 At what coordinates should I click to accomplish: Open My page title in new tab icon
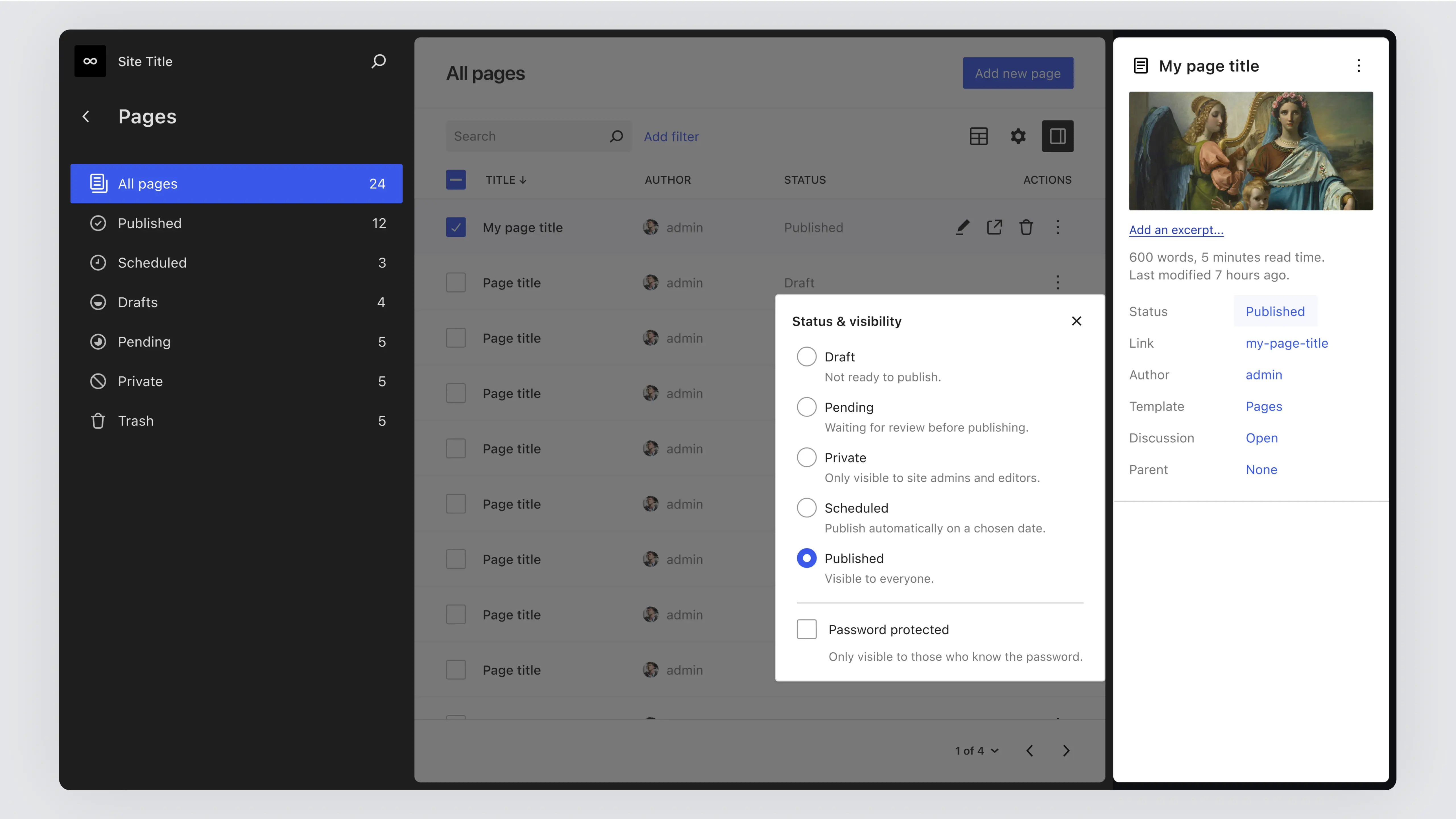(x=994, y=227)
